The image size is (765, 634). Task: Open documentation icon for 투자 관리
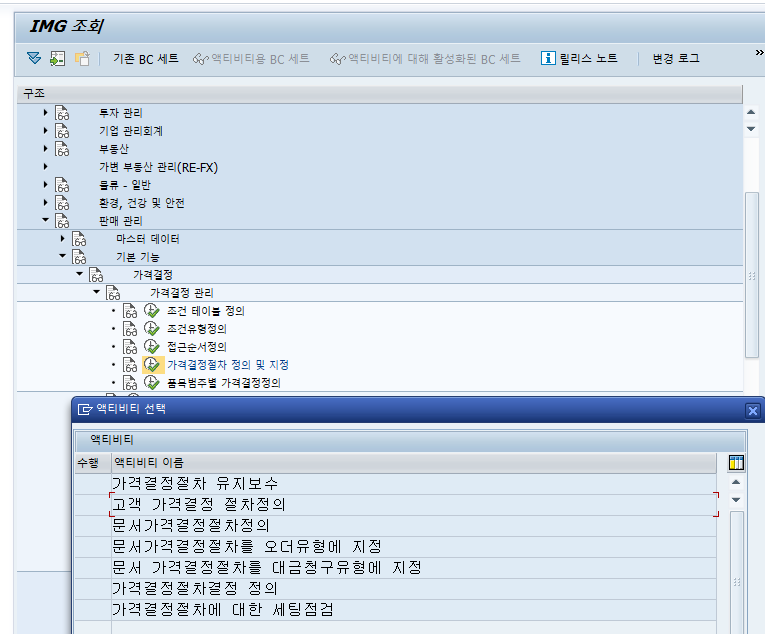(62, 113)
